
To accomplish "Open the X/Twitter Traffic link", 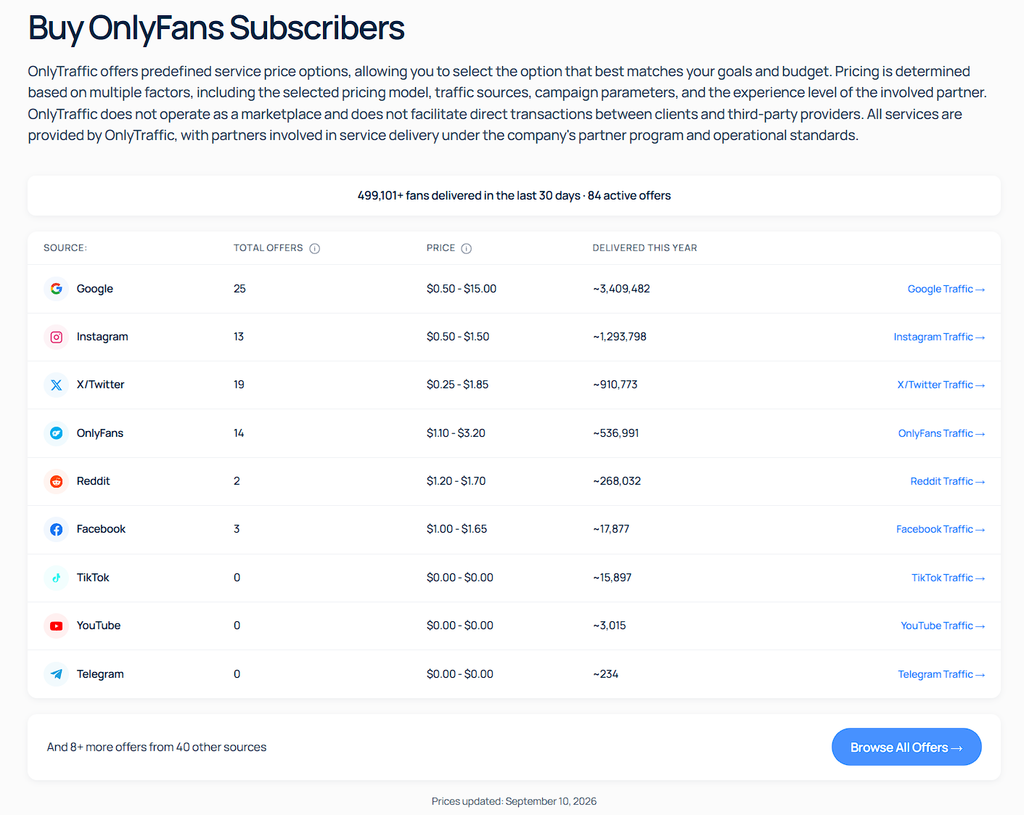I will click(940, 385).
